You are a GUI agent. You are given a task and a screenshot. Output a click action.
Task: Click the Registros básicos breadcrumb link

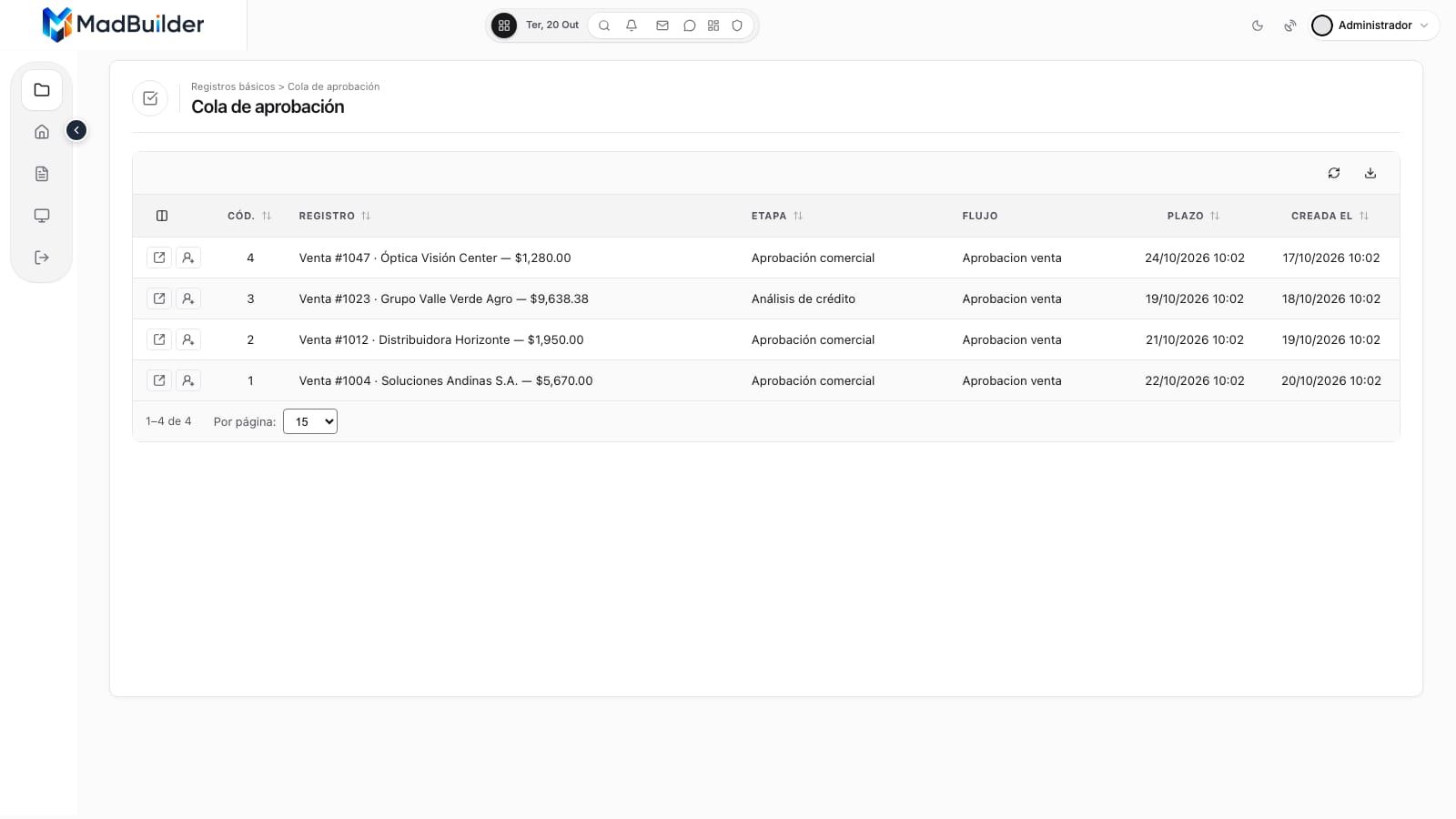point(233,86)
